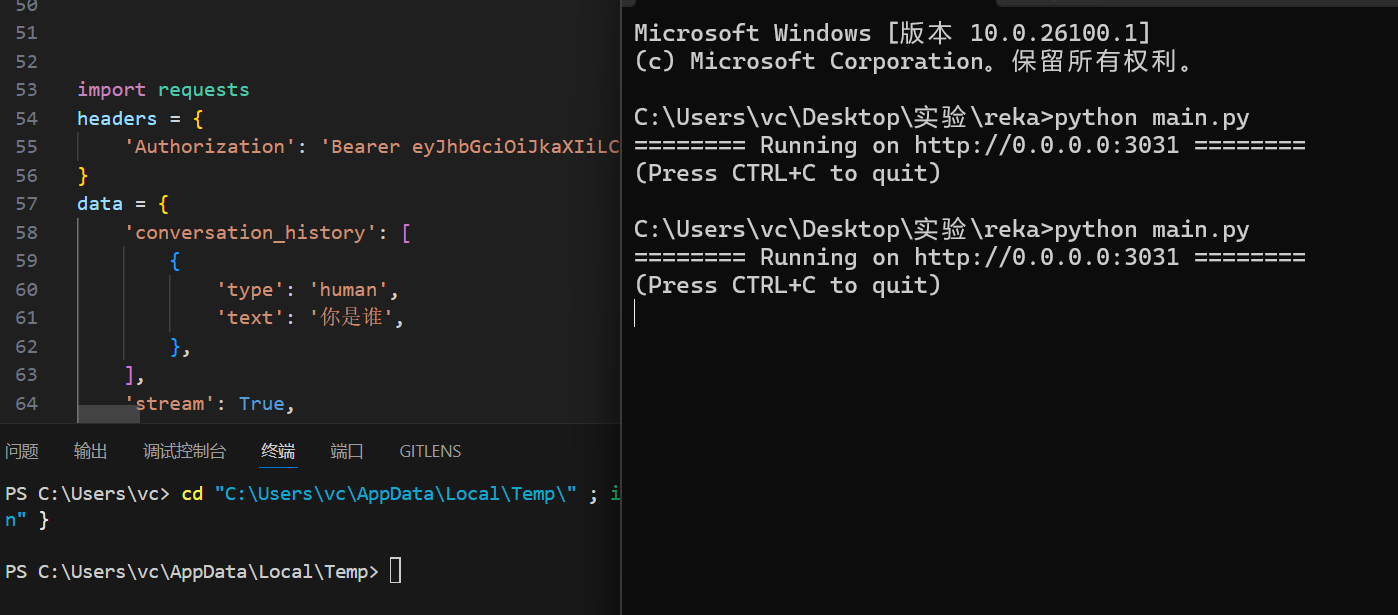Click the blinking cursor in the cmd window

[x=635, y=313]
